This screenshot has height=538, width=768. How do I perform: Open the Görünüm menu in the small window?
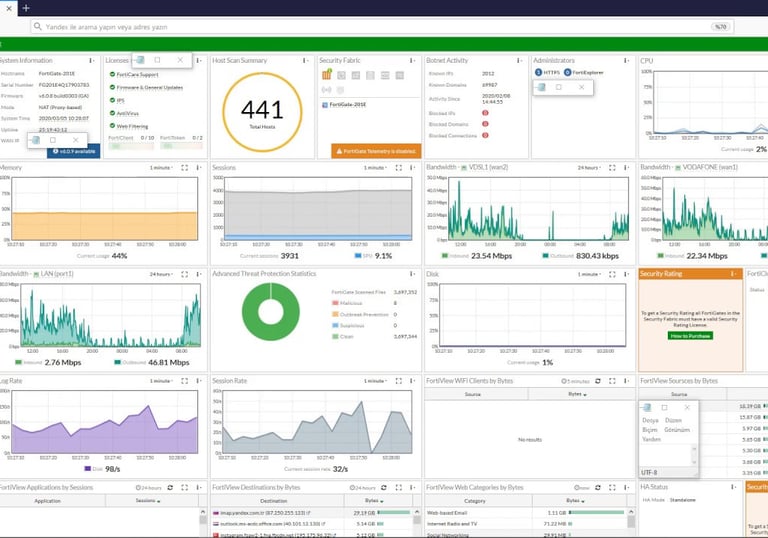pos(677,430)
